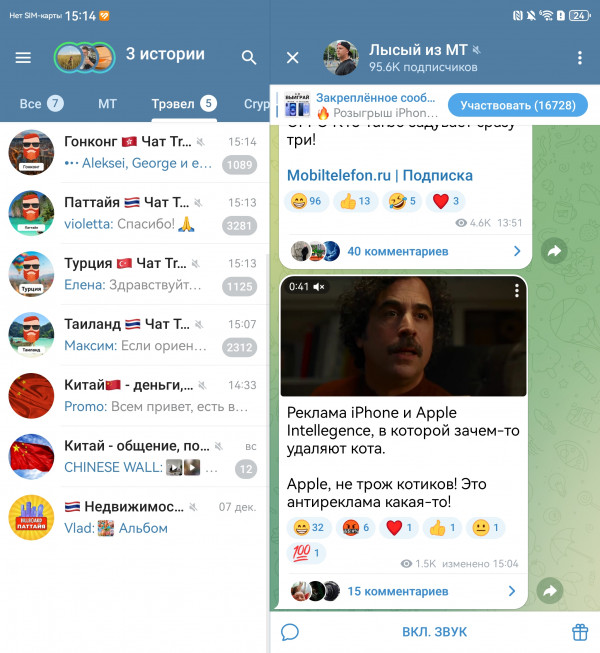This screenshot has height=653, width=600.
Task: Tap the 4.6K views eye icon
Action: click(461, 223)
